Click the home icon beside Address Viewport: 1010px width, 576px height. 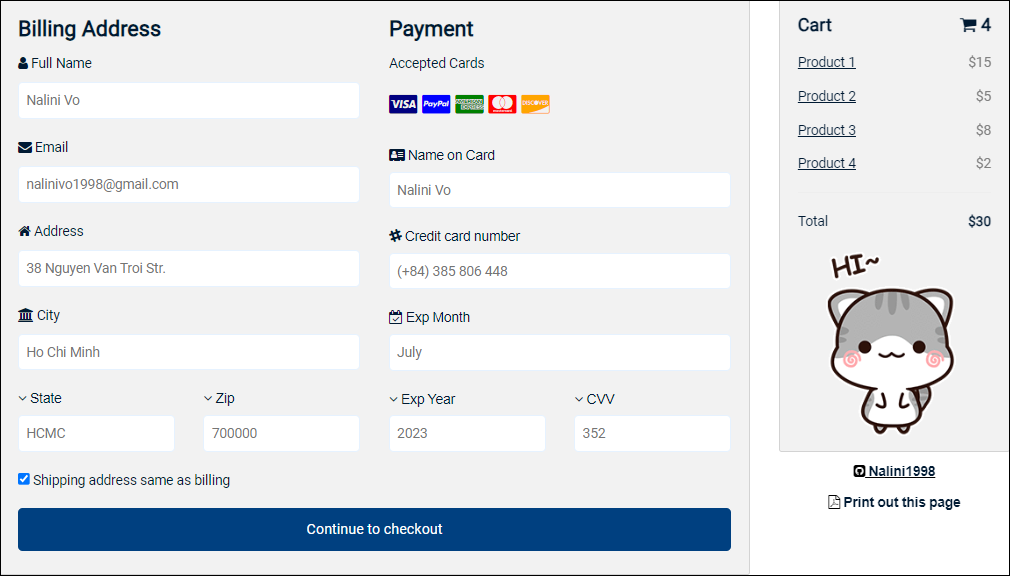pyautogui.click(x=23, y=230)
